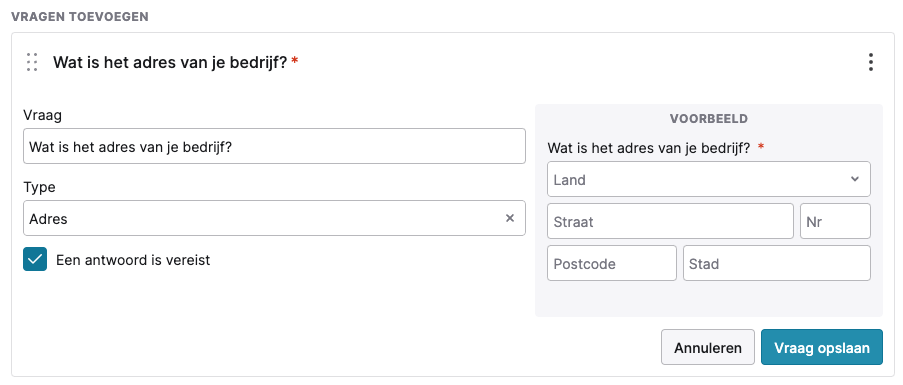
Task: Click the chevron in the Land field
Action: click(855, 179)
